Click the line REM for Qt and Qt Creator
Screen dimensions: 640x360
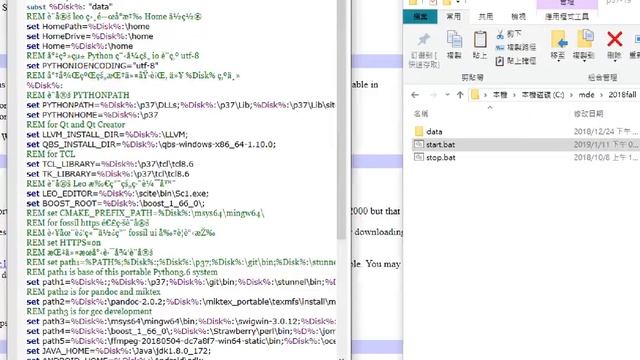76,124
